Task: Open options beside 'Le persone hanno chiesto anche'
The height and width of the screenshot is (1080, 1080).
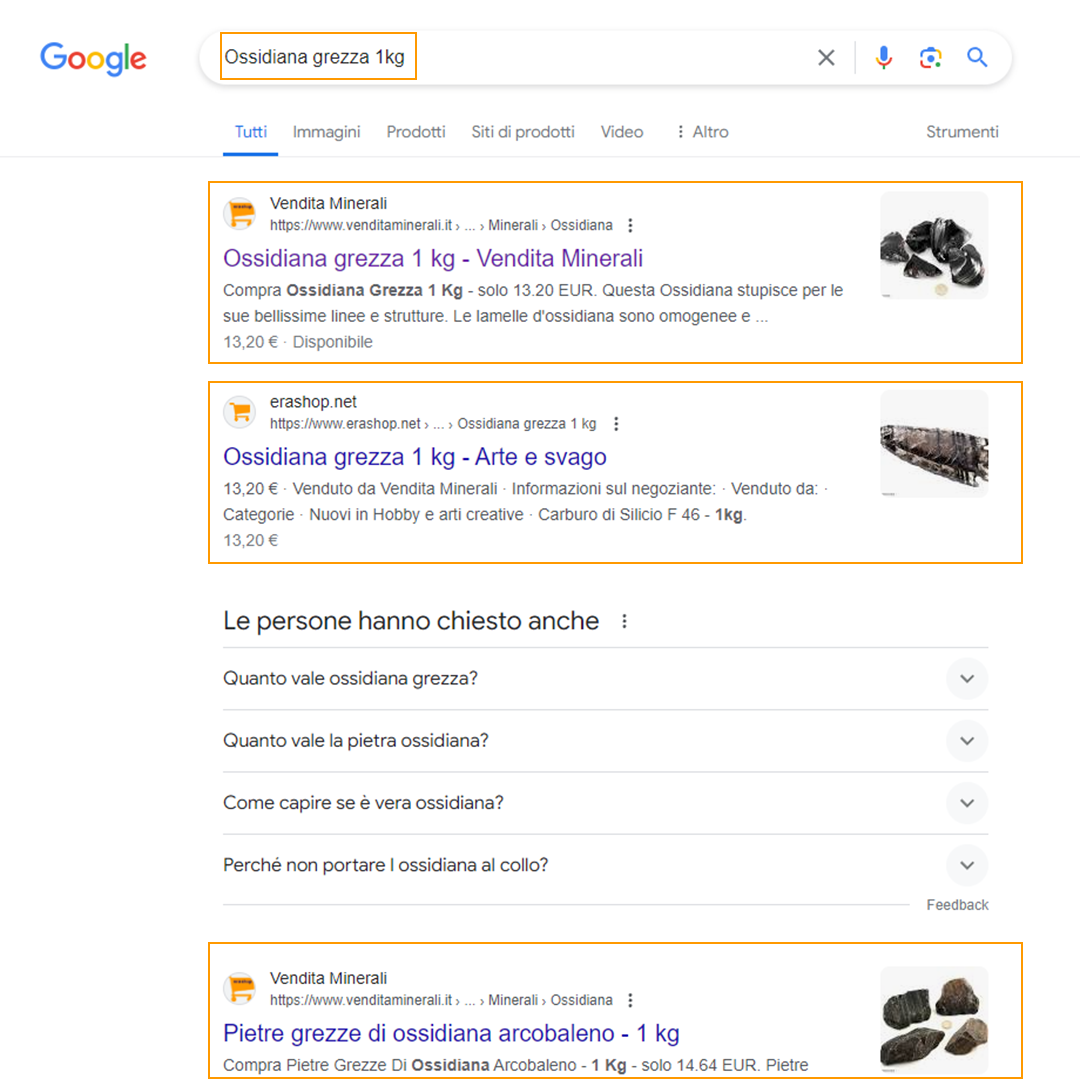Action: (625, 621)
